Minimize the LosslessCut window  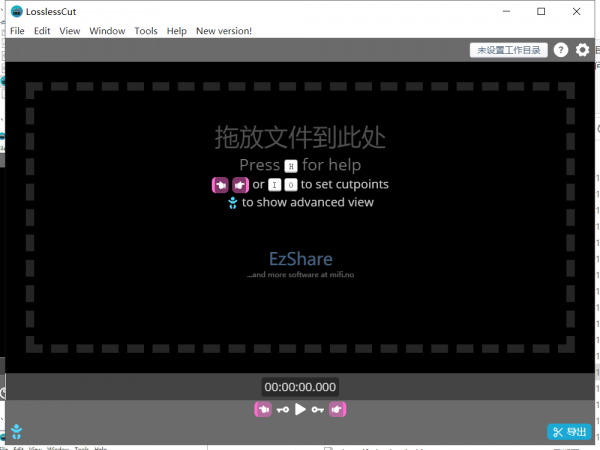pos(506,11)
